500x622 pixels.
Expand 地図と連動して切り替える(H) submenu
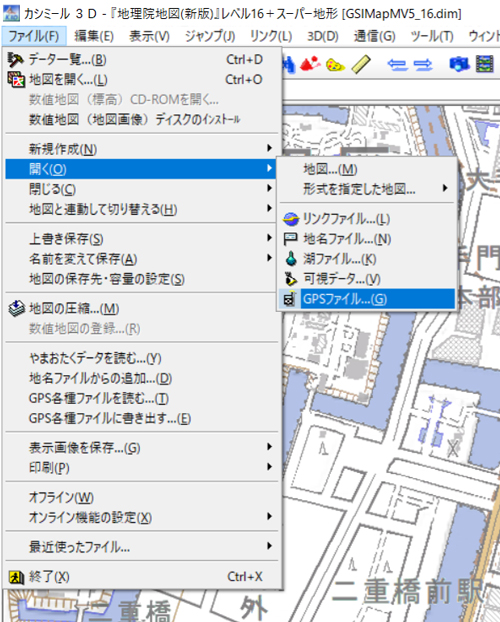[x=142, y=209]
